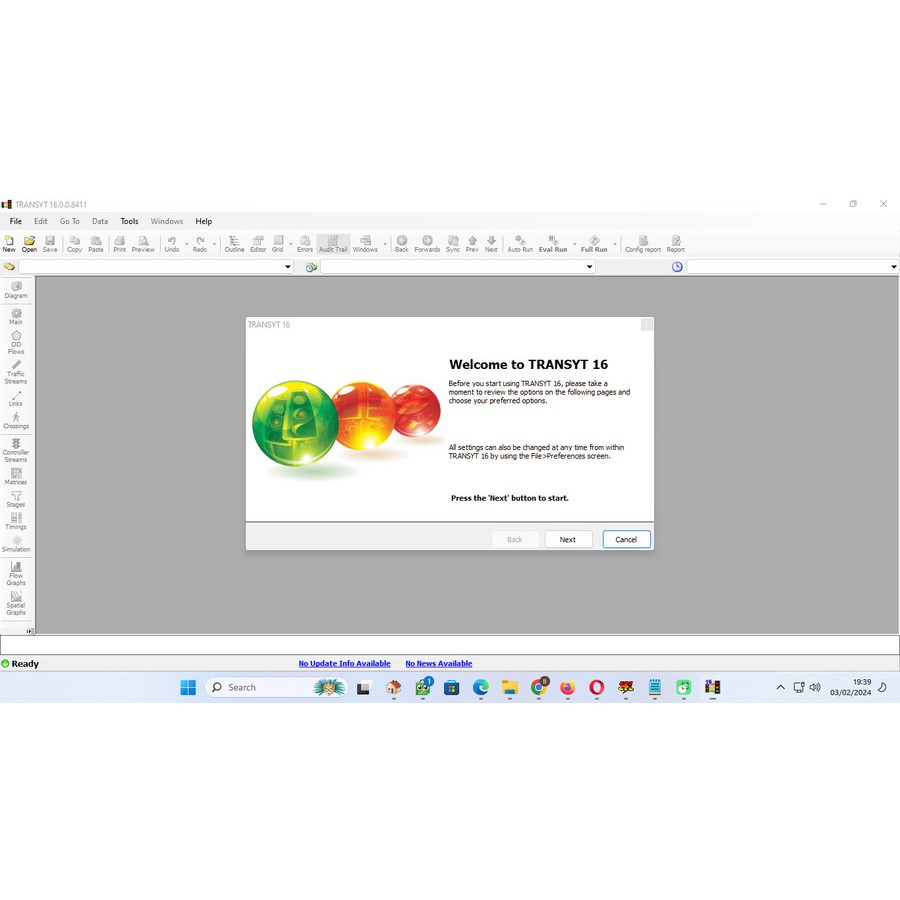This screenshot has height=900, width=900.
Task: Open the Tools menu
Action: pos(129,221)
